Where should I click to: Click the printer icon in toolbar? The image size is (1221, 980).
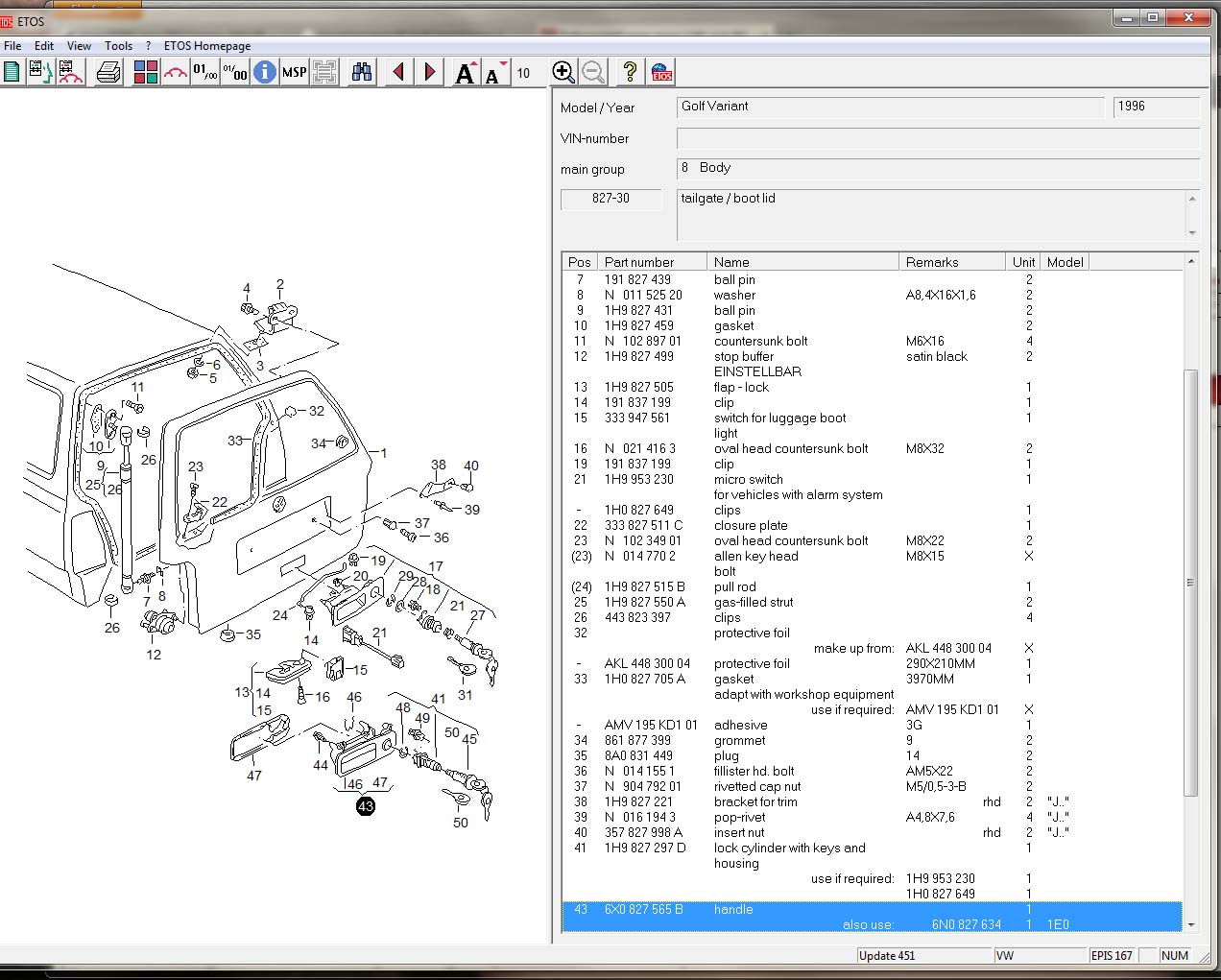[108, 72]
